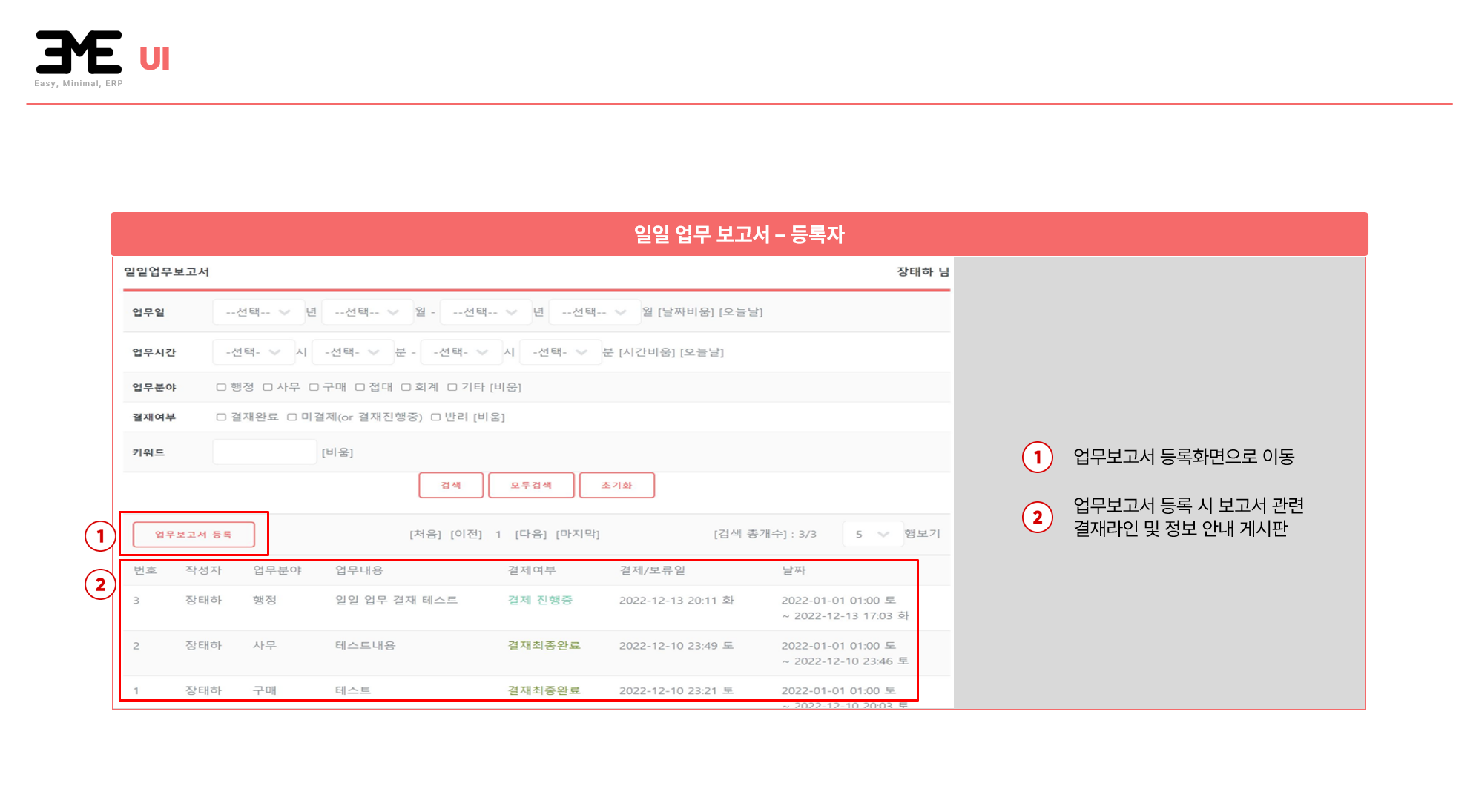The image size is (1476, 812).
Task: Check the 회계 work category checkbox
Action: (406, 387)
